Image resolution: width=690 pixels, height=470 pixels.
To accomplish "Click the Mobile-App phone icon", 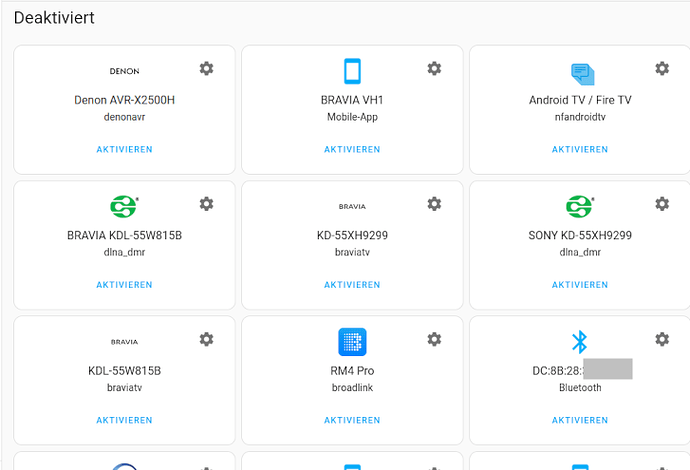I will (x=352, y=71).
